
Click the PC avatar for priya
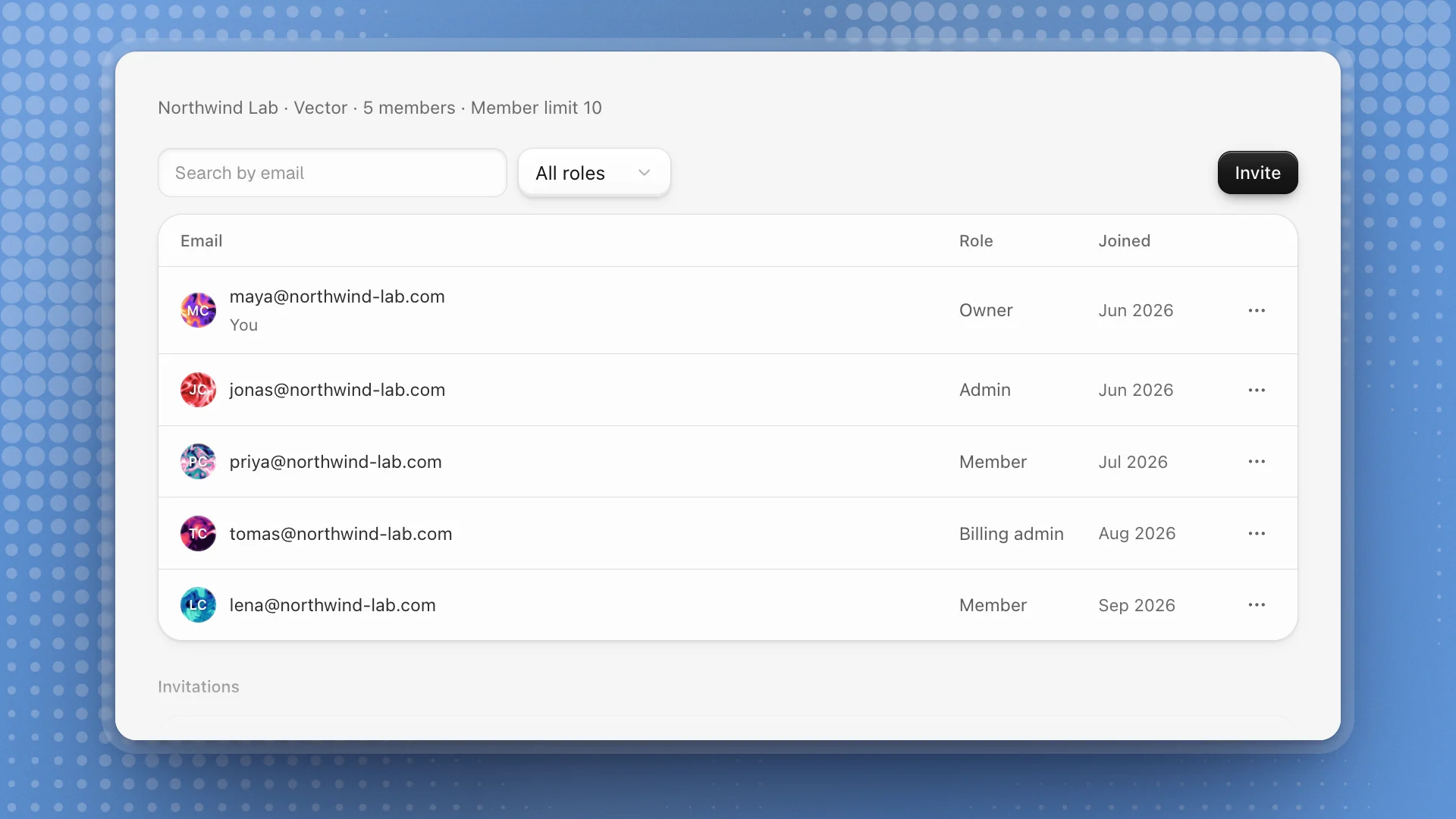pos(198,462)
